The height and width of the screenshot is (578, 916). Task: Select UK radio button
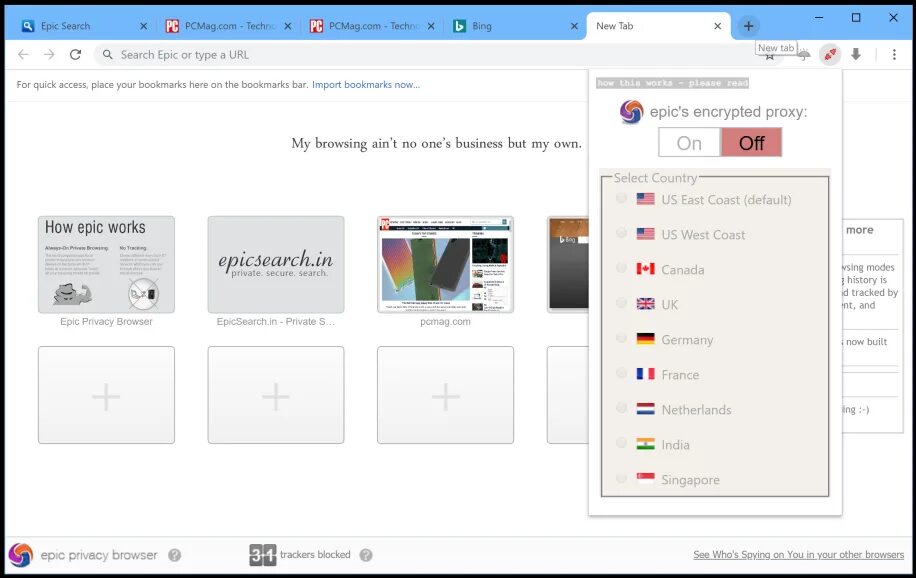pyautogui.click(x=622, y=303)
